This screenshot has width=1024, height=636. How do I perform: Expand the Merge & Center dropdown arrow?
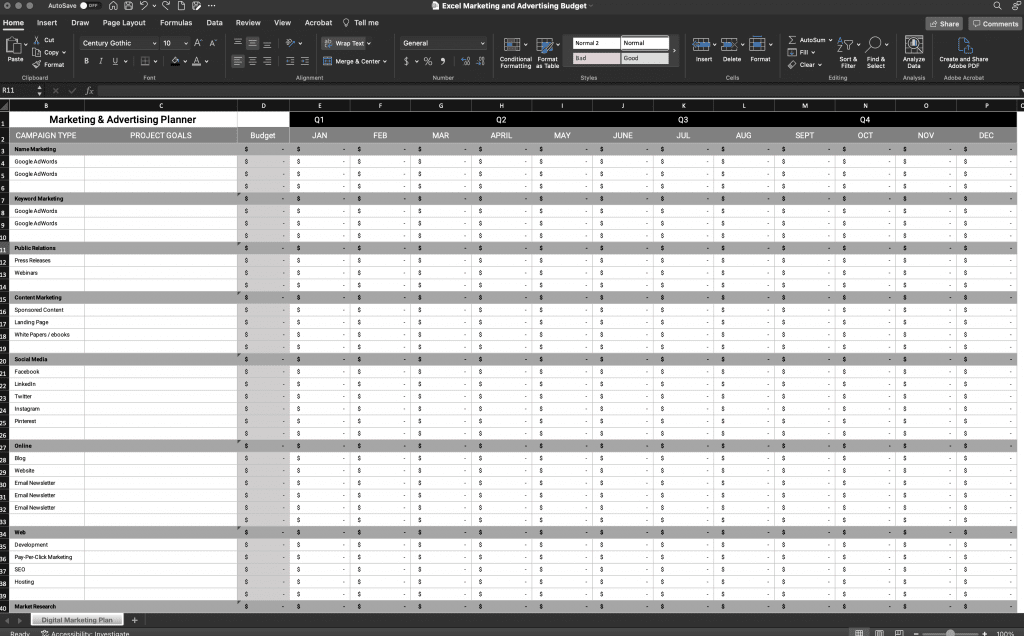(x=385, y=61)
